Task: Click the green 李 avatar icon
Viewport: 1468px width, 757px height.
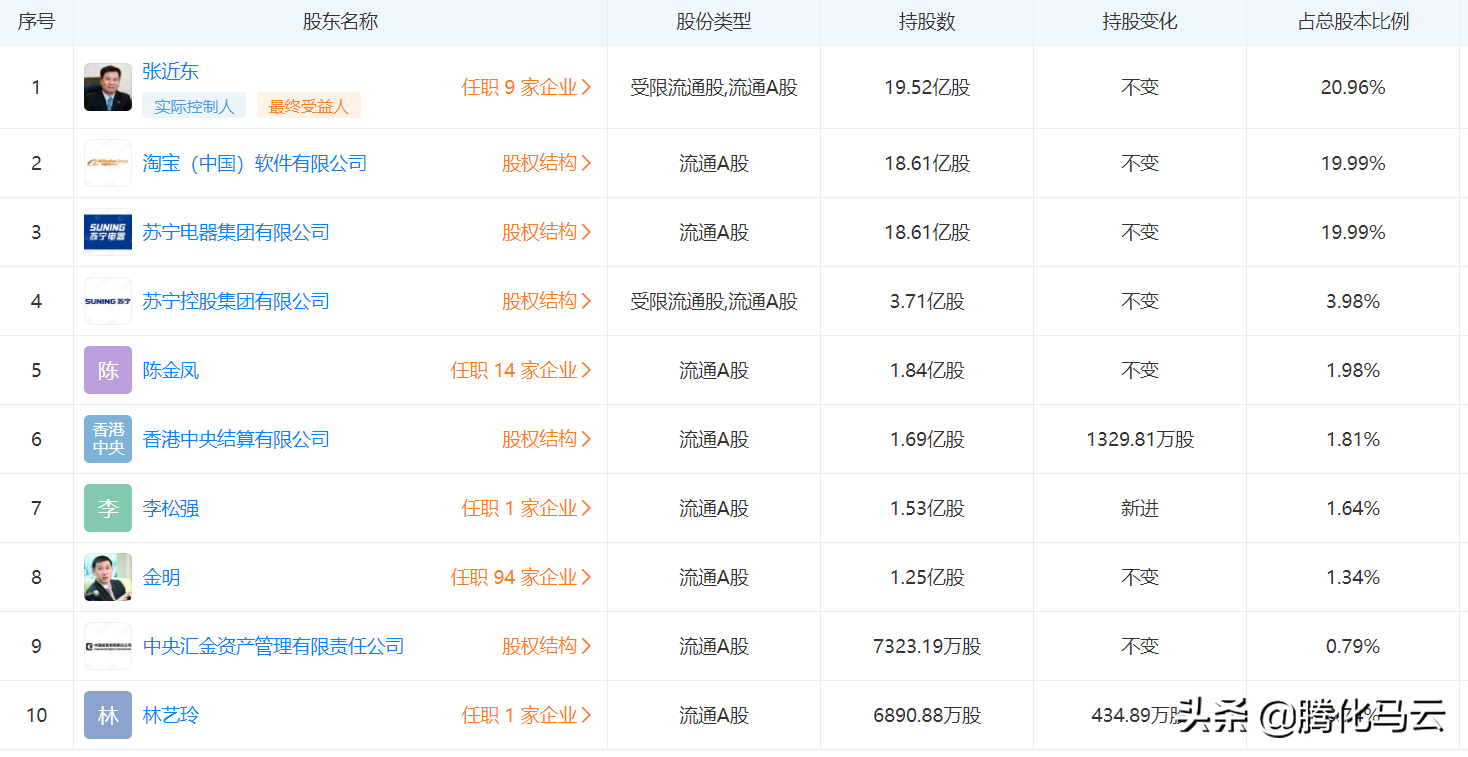Action: 108,508
